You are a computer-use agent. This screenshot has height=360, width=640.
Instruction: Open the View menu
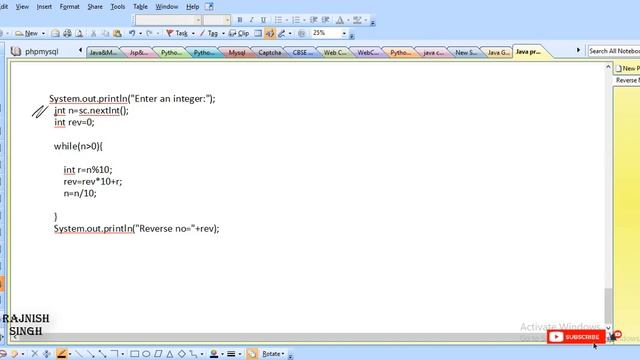(22, 7)
